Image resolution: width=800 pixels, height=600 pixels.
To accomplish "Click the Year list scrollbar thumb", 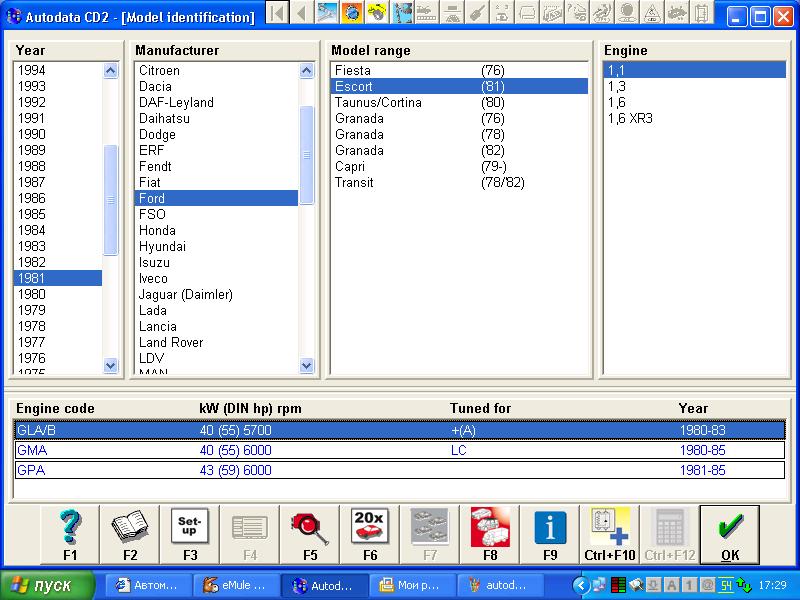I will [x=111, y=200].
